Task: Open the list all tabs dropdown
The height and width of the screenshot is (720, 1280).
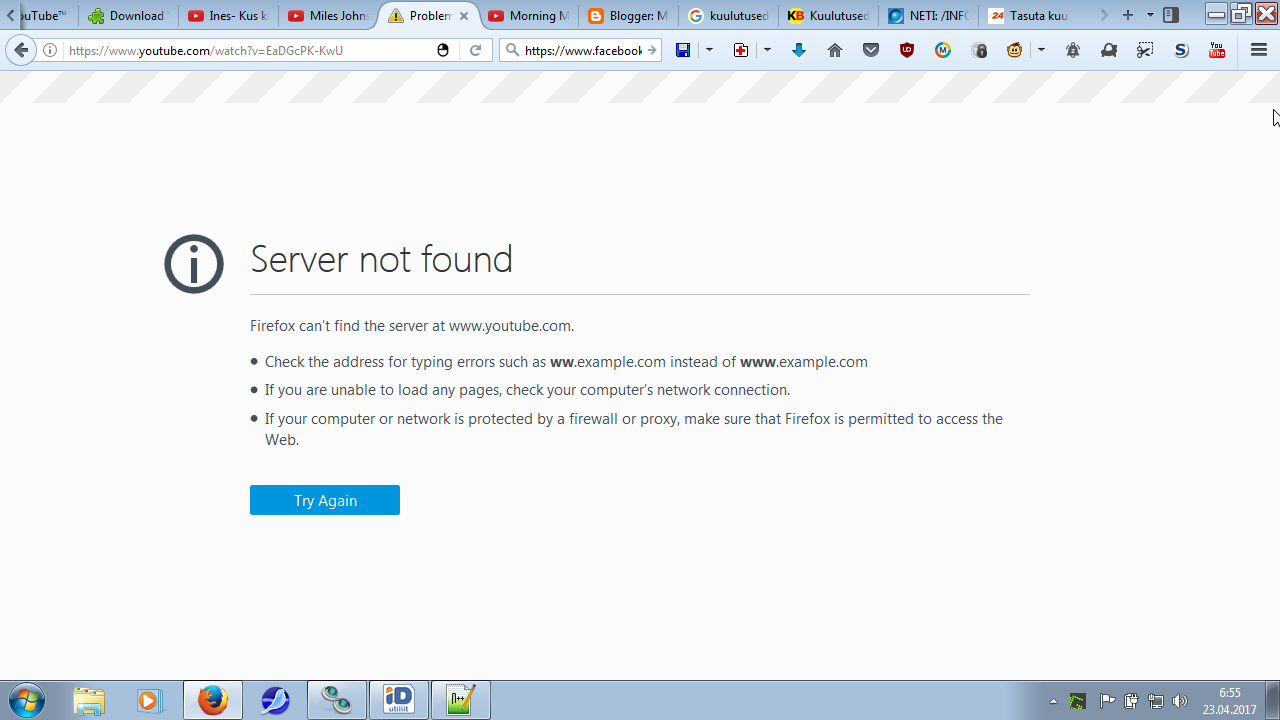Action: [1150, 15]
